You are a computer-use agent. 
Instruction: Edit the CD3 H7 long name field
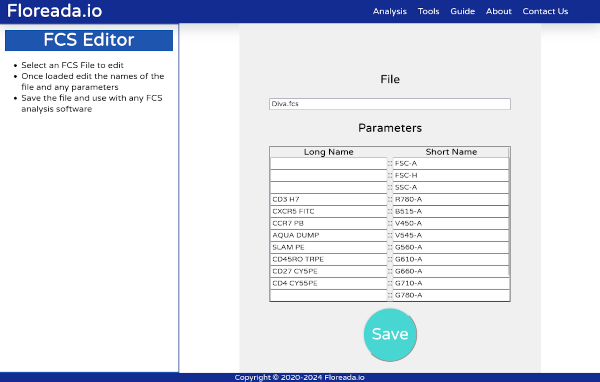(x=329, y=199)
